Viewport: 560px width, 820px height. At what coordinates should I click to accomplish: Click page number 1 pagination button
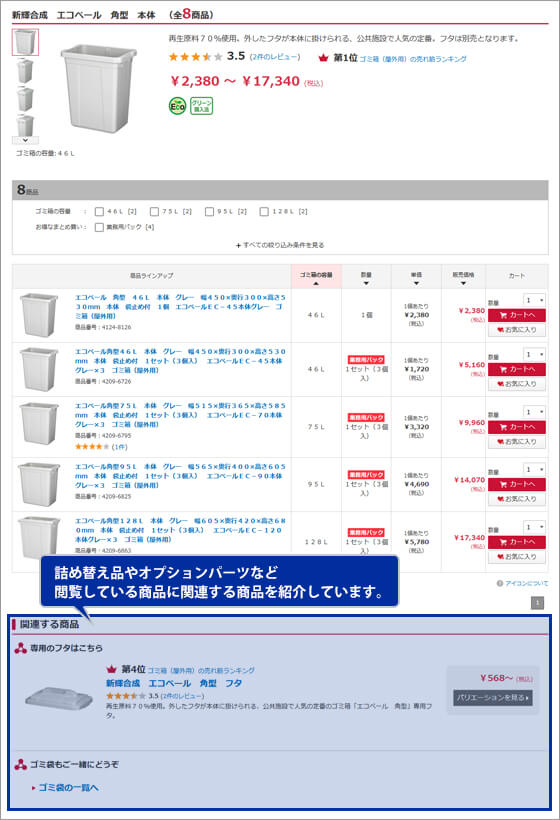coord(538,603)
